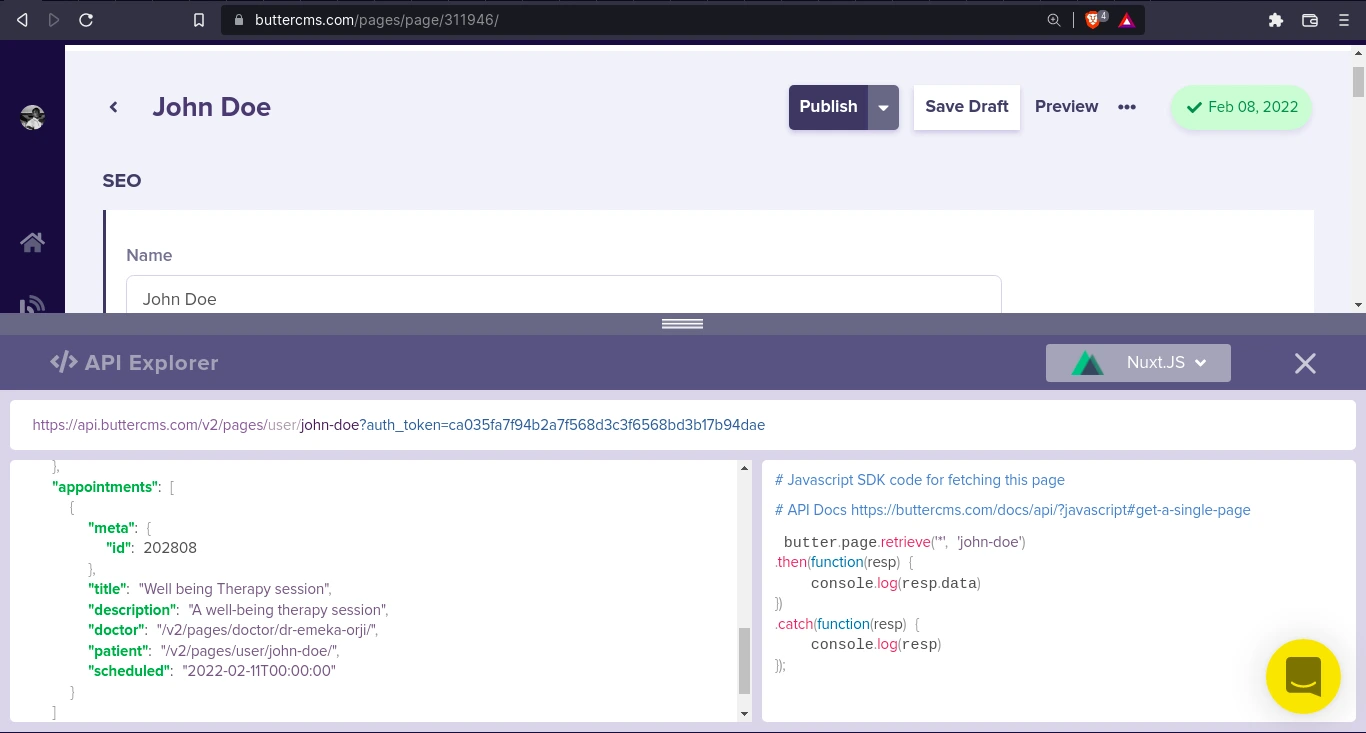
Task: Click the main page vertical scrollbar
Action: (x=1358, y=82)
